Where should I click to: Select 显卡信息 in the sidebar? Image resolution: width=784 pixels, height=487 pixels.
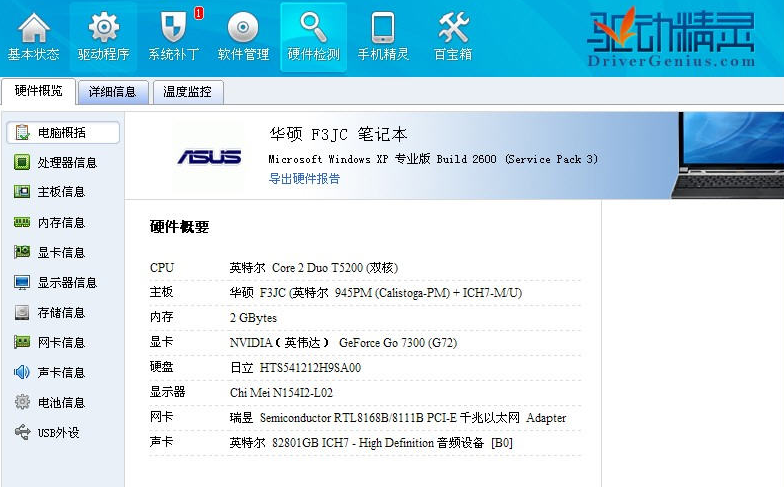click(63, 252)
